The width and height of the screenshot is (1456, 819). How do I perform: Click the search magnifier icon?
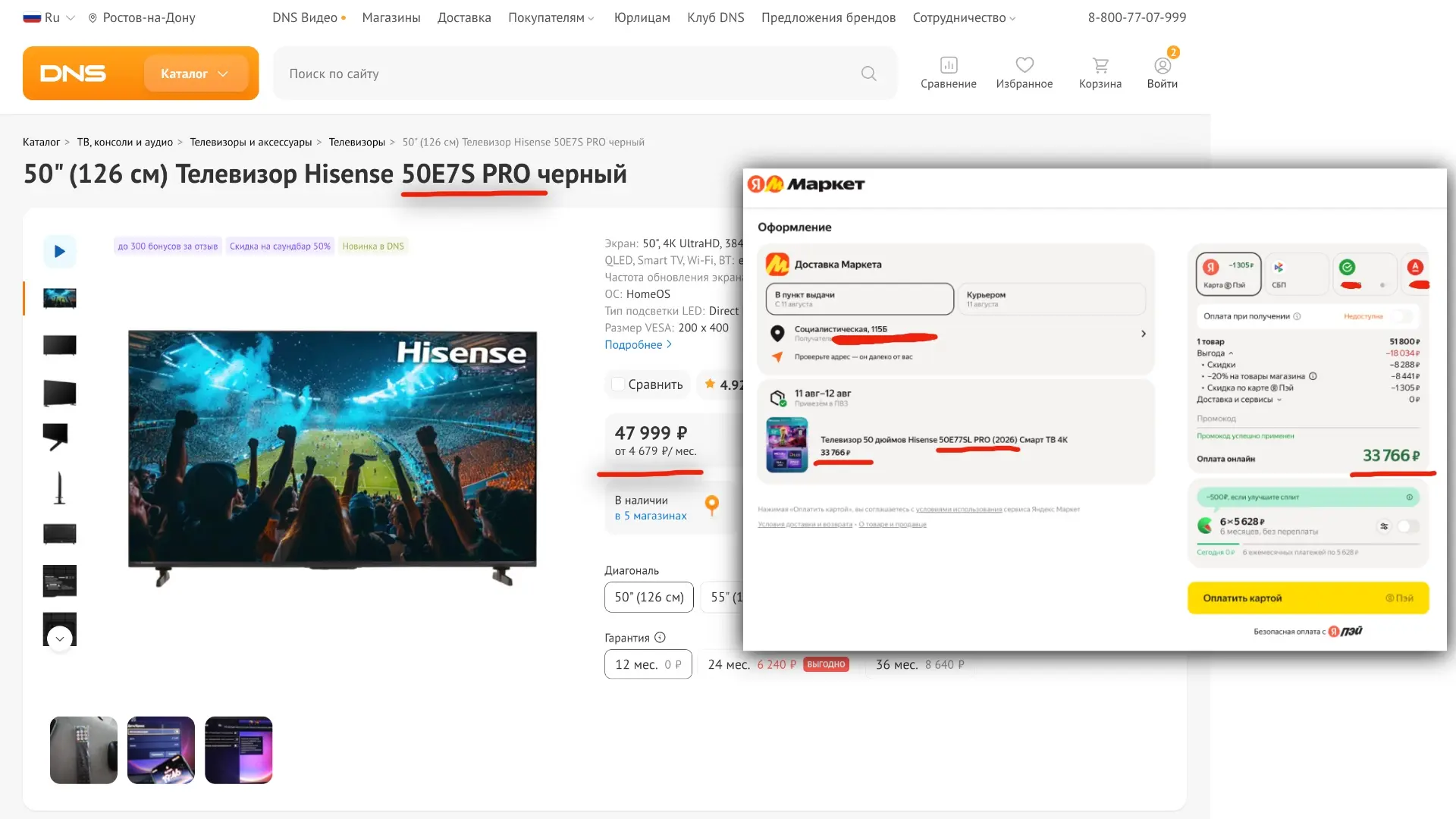click(869, 74)
